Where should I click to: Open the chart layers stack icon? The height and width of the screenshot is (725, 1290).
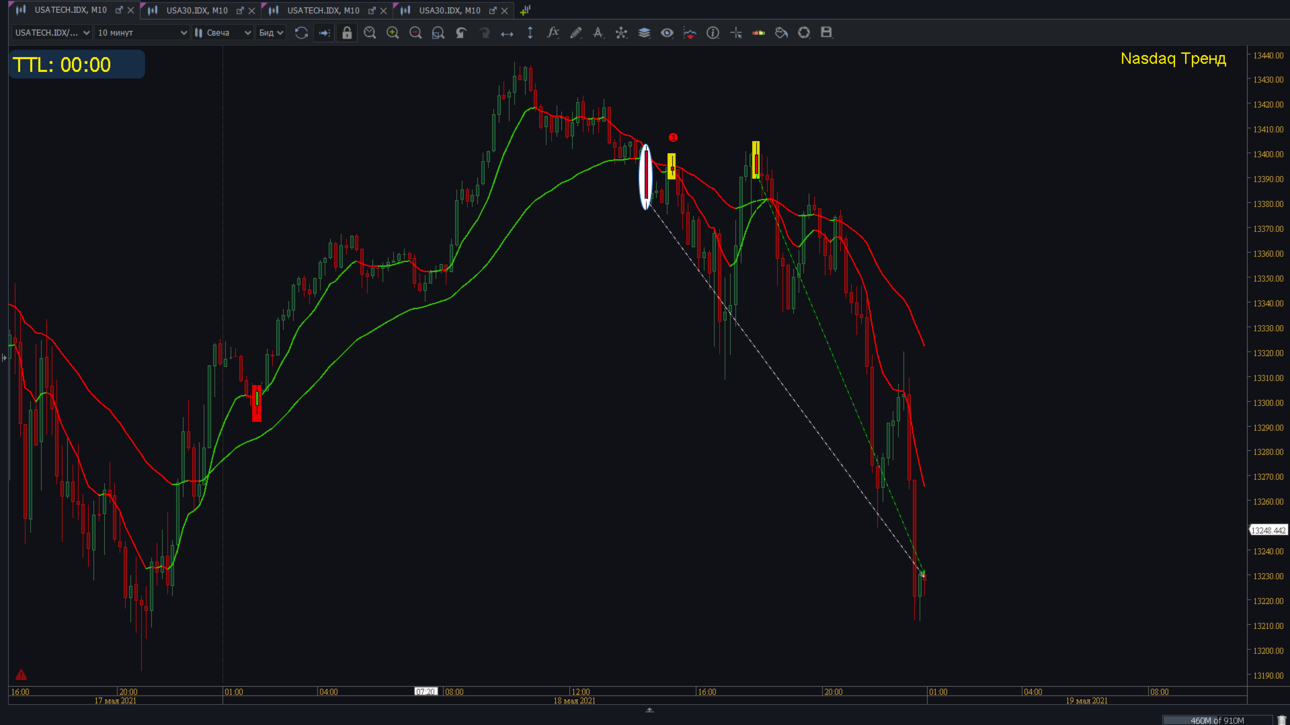644,33
